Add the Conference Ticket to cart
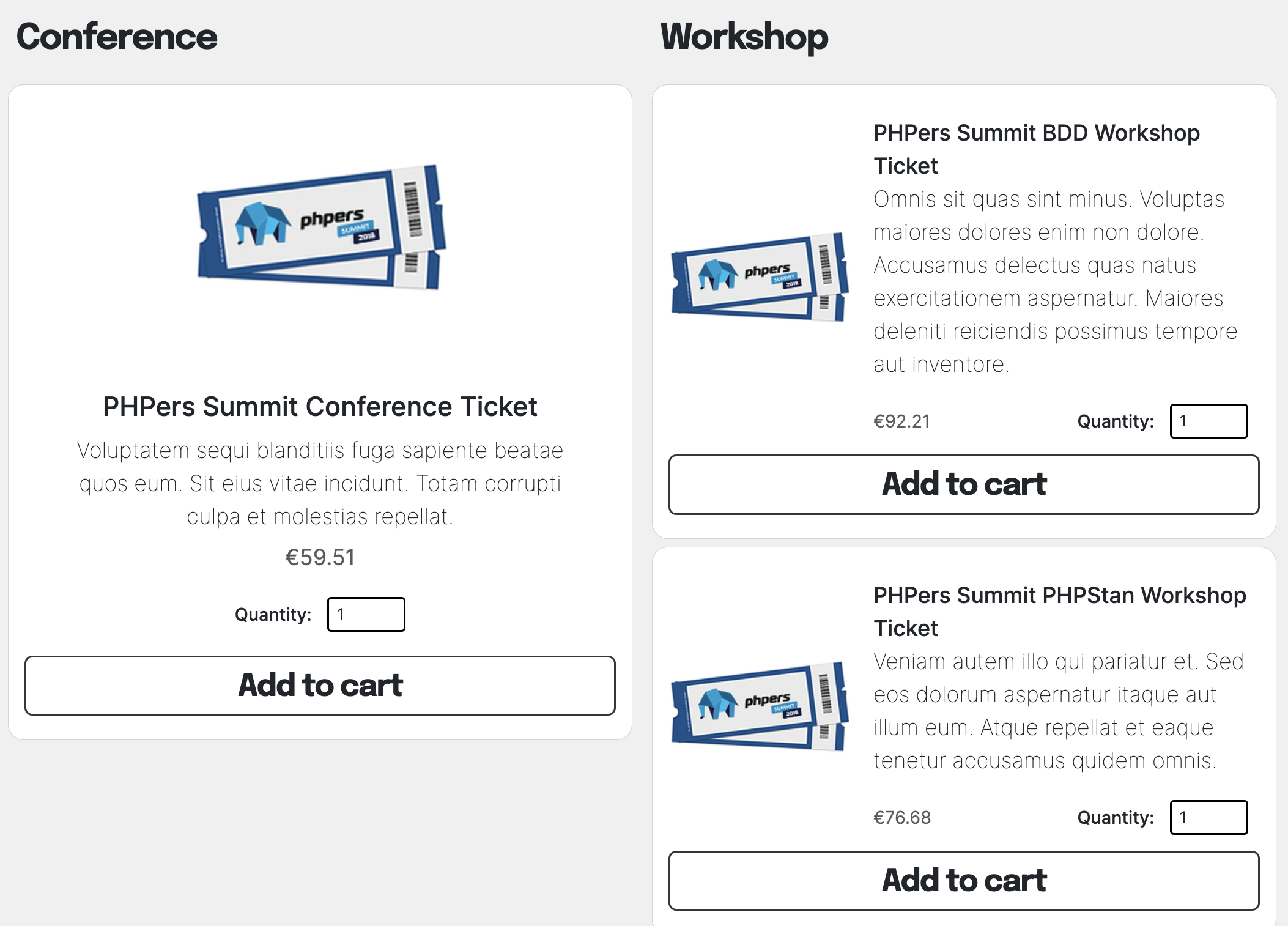Screen dimensions: 1288x926 coord(320,685)
